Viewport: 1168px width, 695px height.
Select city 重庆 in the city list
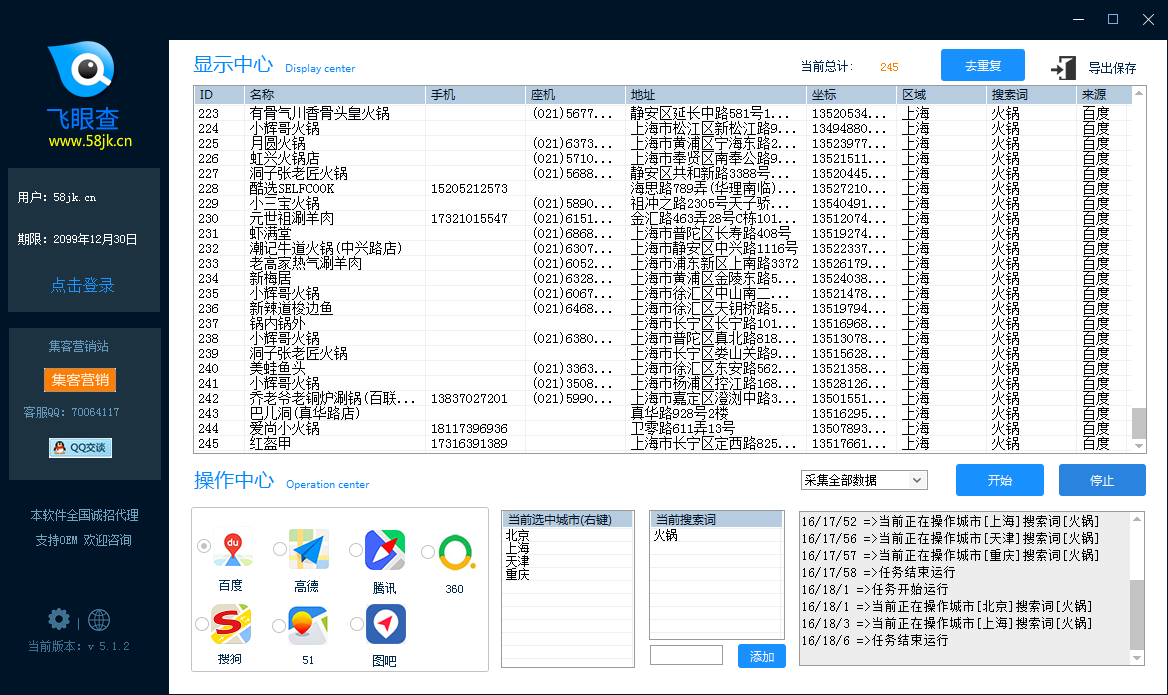(x=518, y=574)
